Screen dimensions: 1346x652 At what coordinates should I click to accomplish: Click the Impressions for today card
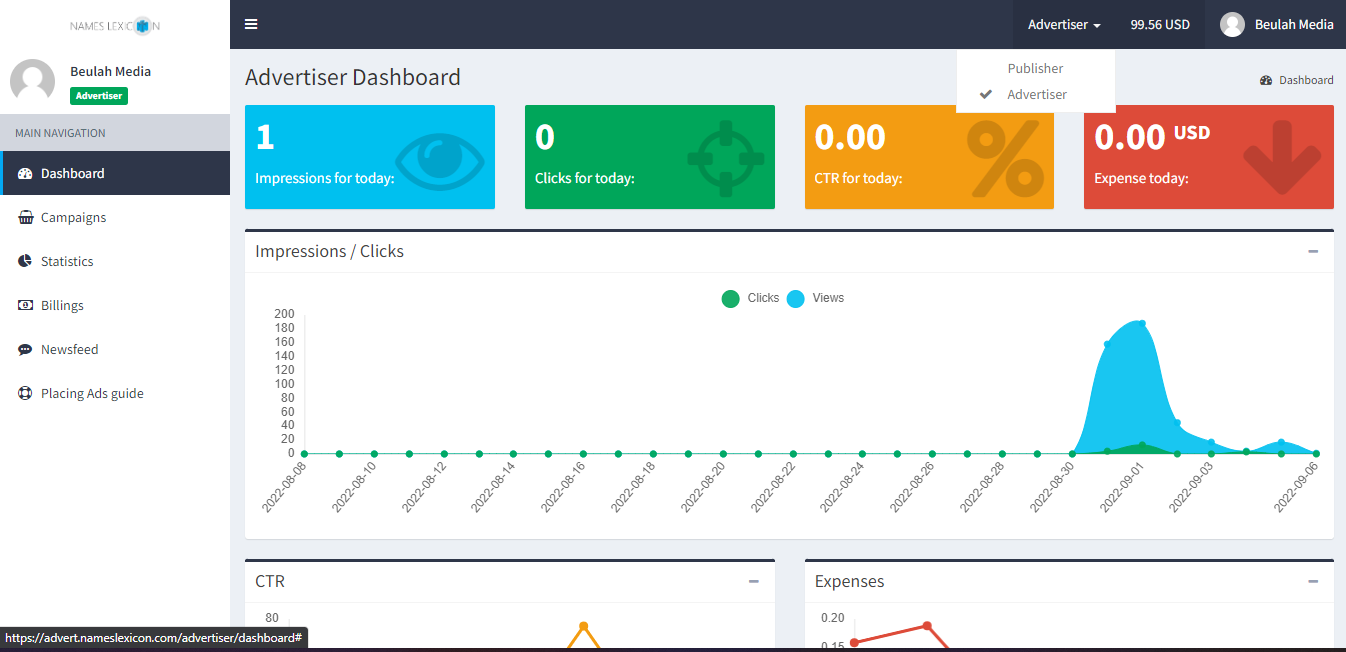pyautogui.click(x=370, y=157)
